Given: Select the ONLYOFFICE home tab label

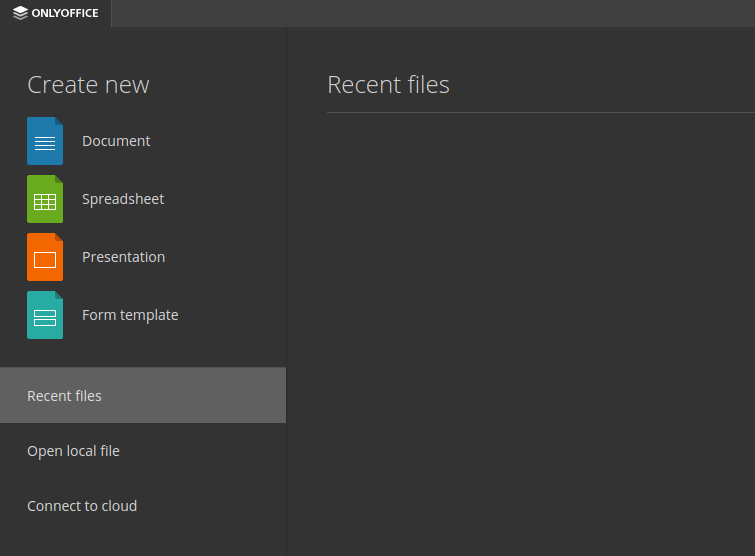Looking at the screenshot, I should tap(65, 13).
